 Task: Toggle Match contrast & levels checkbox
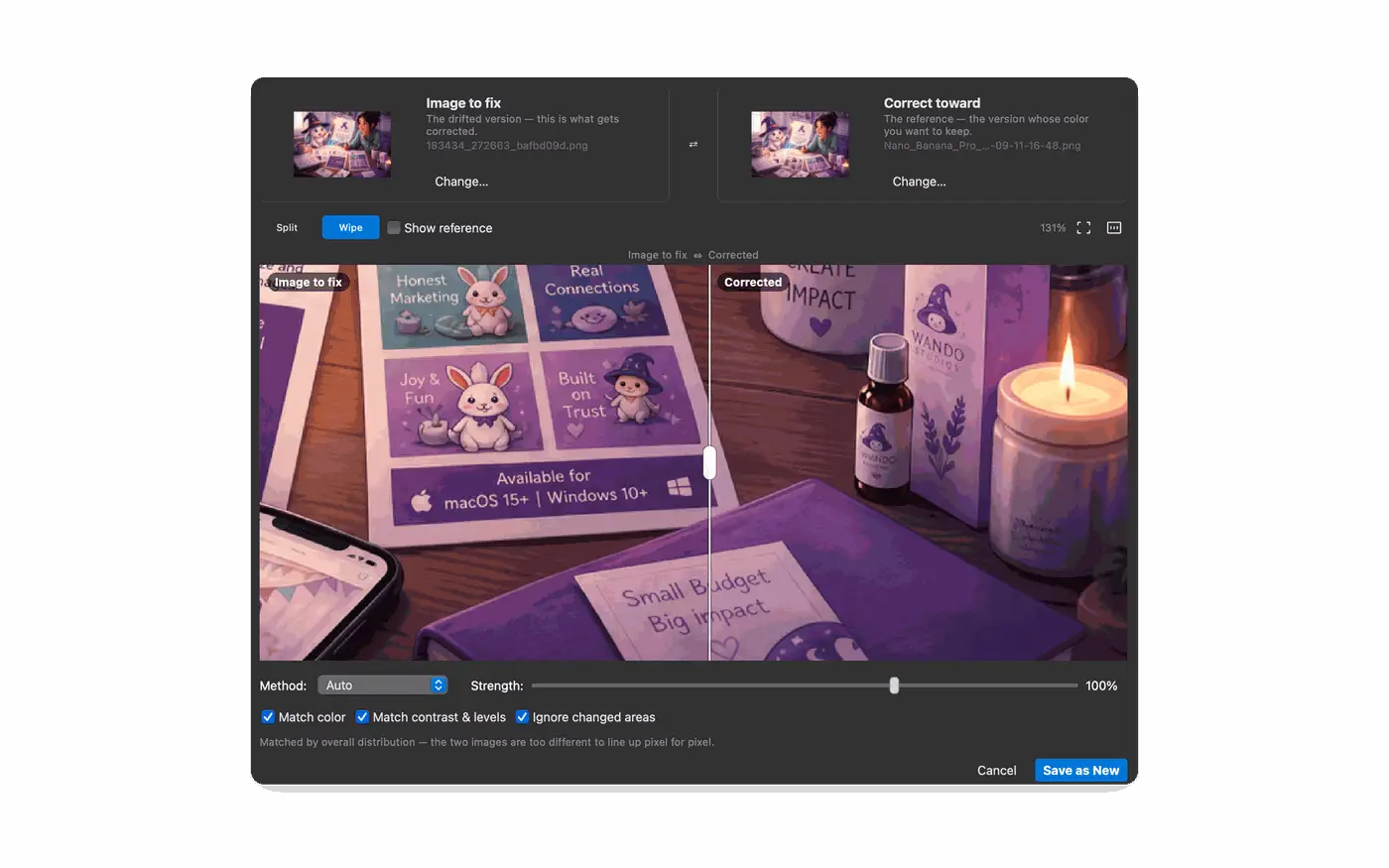362,717
